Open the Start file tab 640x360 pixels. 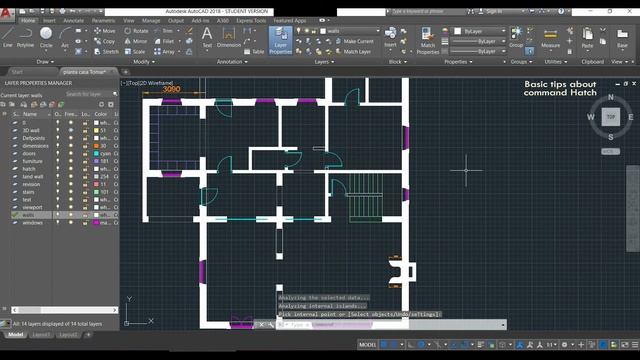click(x=17, y=72)
